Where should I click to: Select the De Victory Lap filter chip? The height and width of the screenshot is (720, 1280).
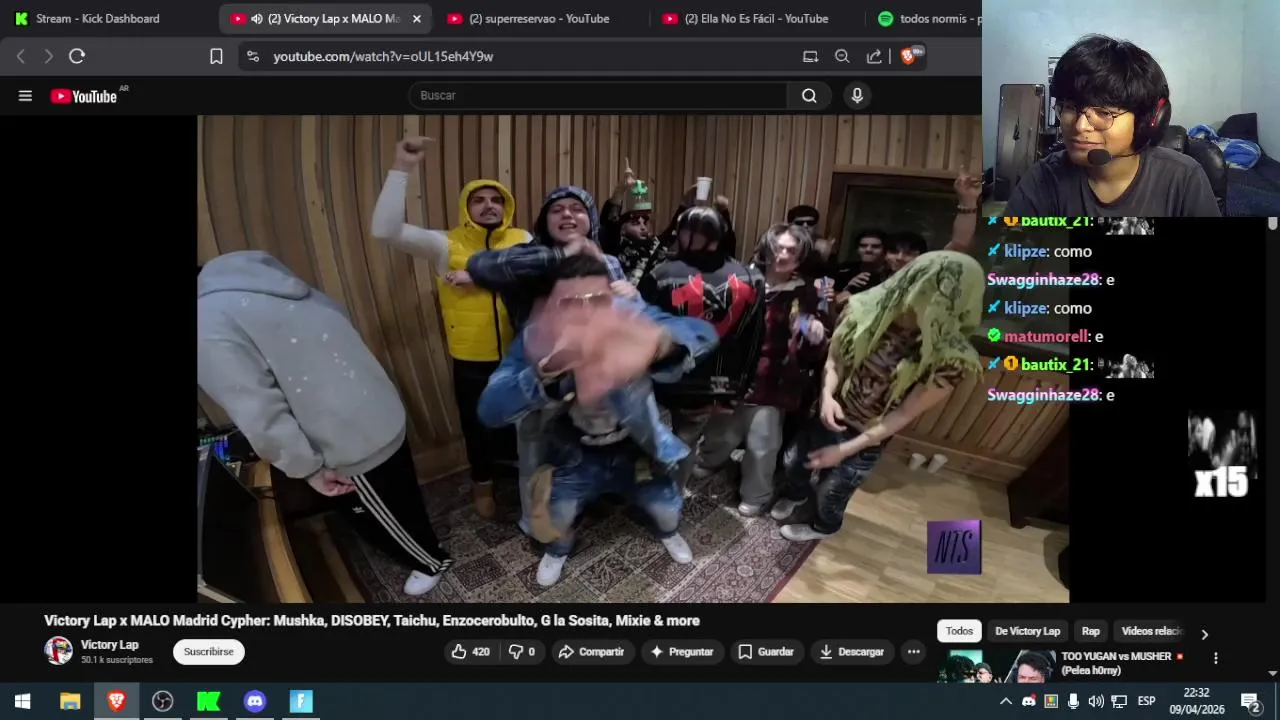pyautogui.click(x=1027, y=631)
